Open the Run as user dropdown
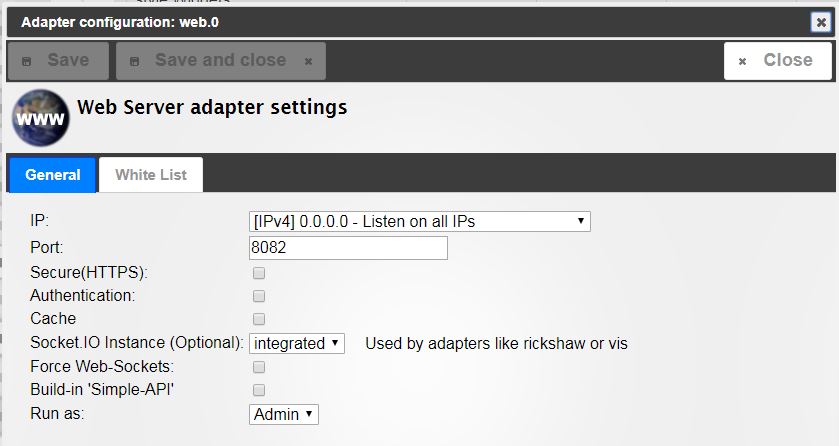The image size is (839, 446). (x=284, y=414)
